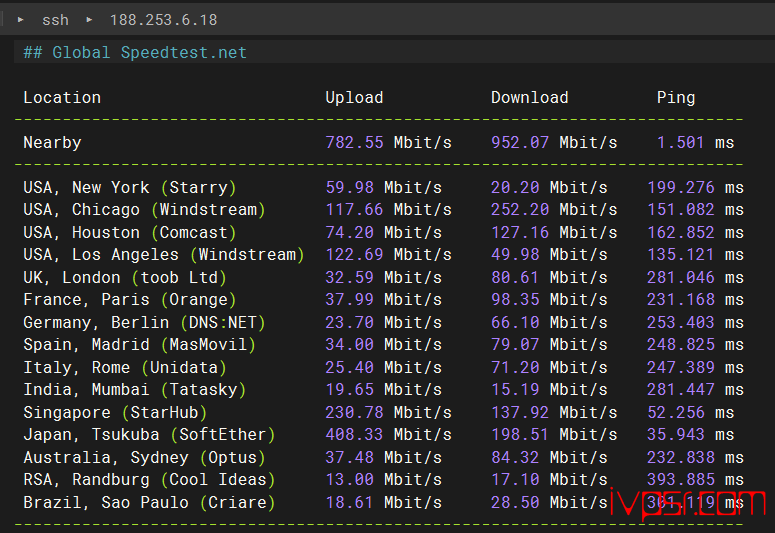Click Los Angeles ping 135.121

coord(681,255)
